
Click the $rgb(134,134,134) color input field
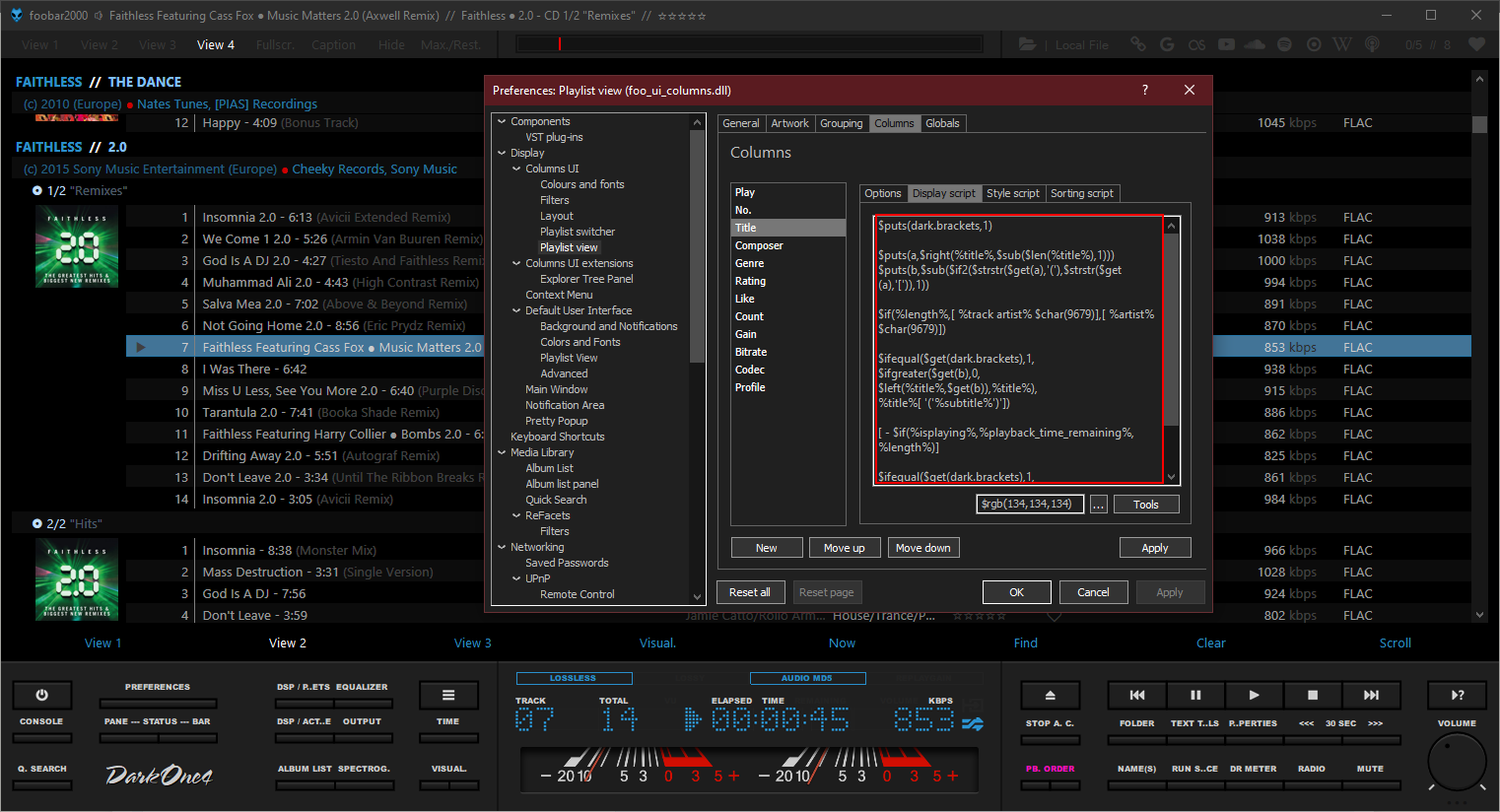(1029, 504)
